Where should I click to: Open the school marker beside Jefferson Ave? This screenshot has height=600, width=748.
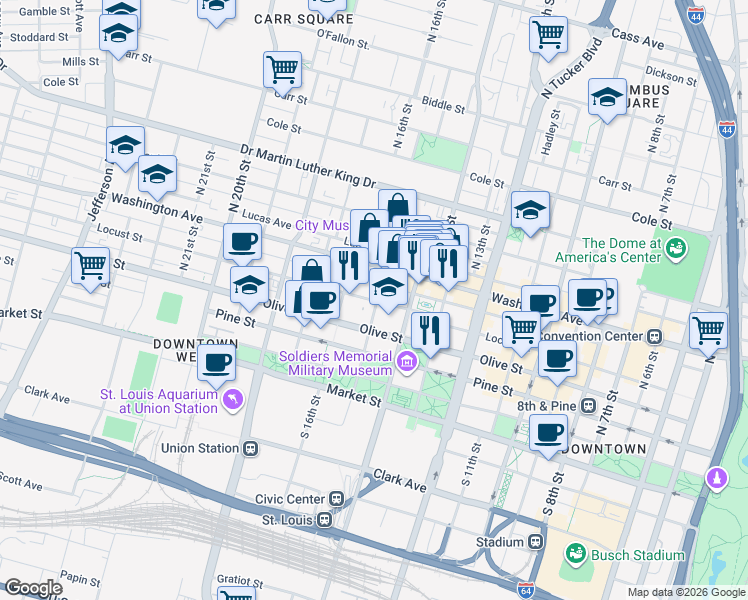125,147
